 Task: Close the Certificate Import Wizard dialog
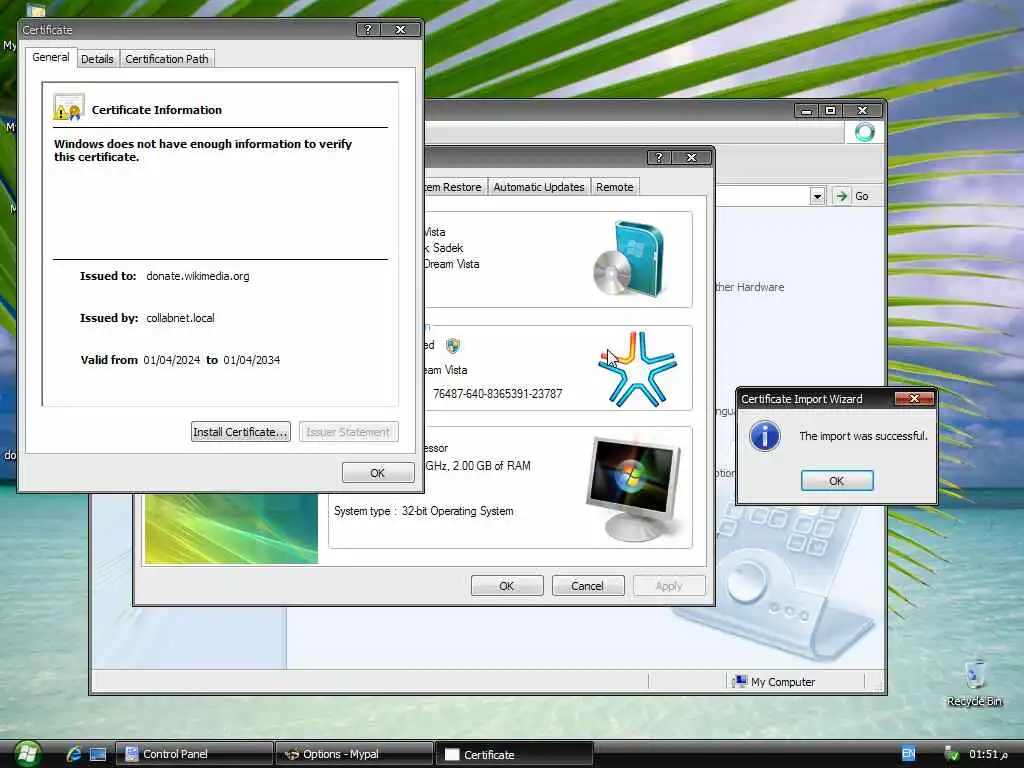[x=914, y=398]
